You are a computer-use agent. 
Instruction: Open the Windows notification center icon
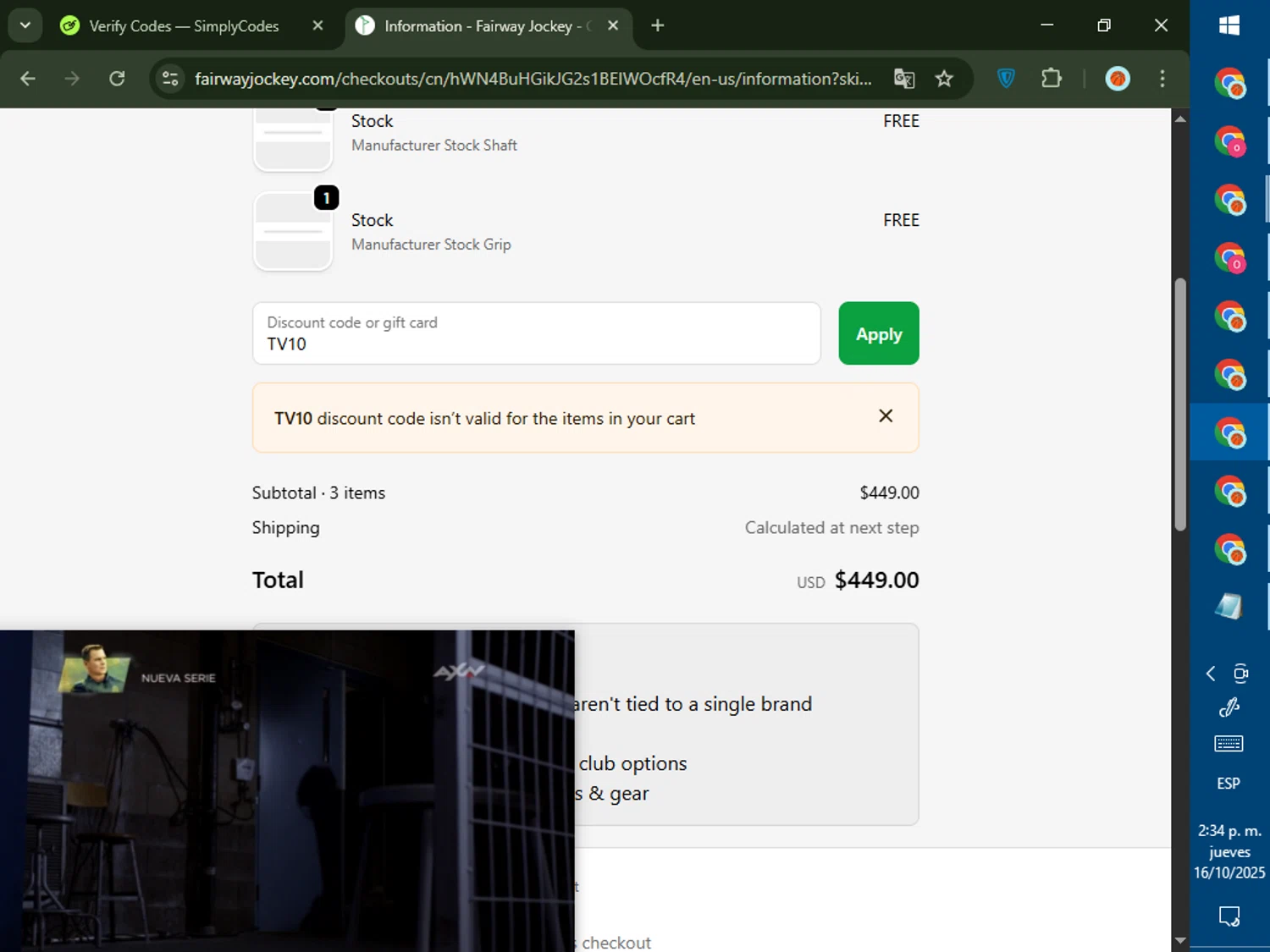click(x=1229, y=916)
